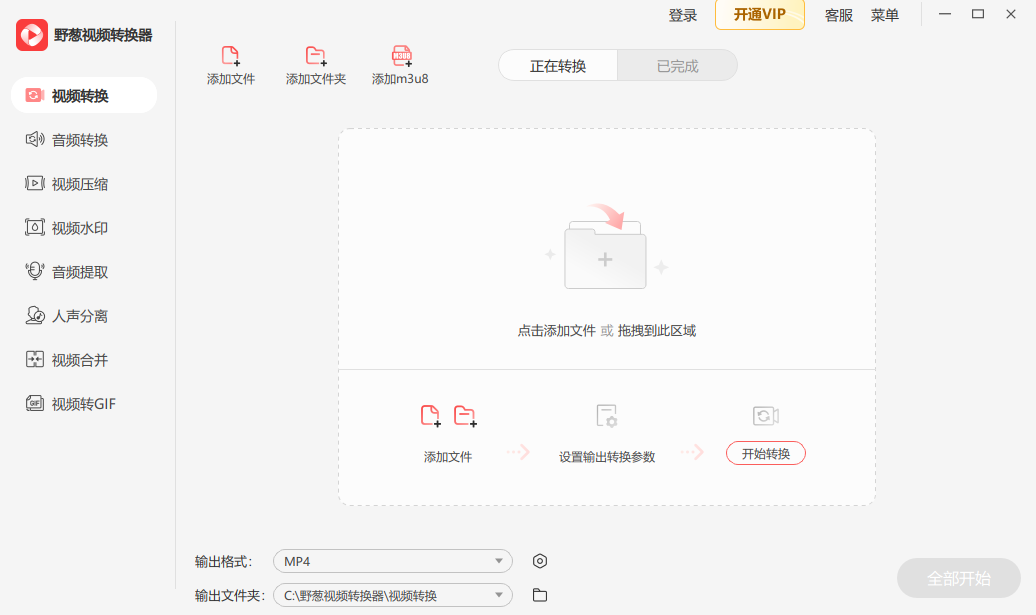Select 视频水印 from the sidebar
This screenshot has width=1036, height=615.
tap(70, 227)
